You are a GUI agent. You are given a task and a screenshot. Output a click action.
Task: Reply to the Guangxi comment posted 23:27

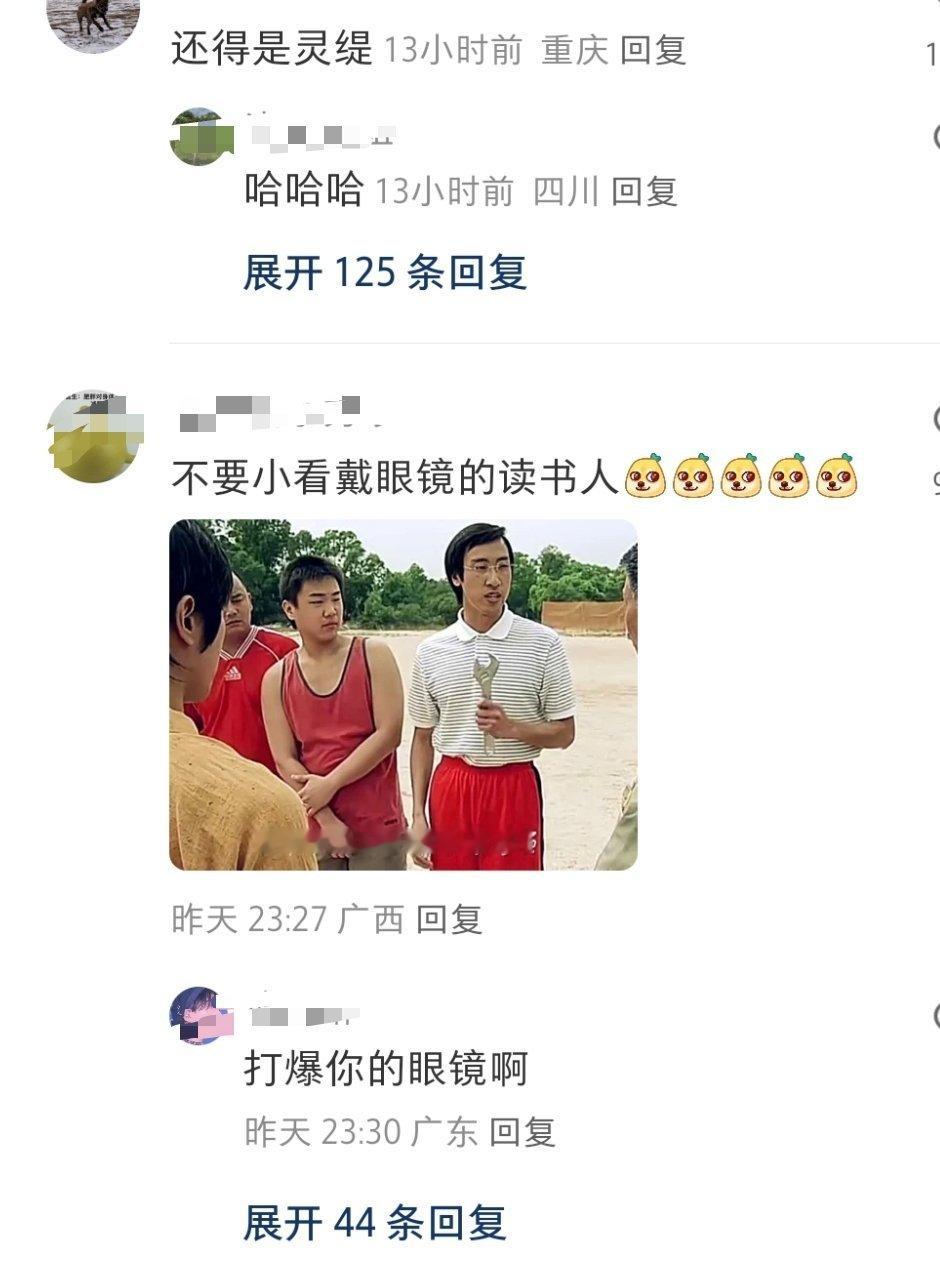pos(449,919)
